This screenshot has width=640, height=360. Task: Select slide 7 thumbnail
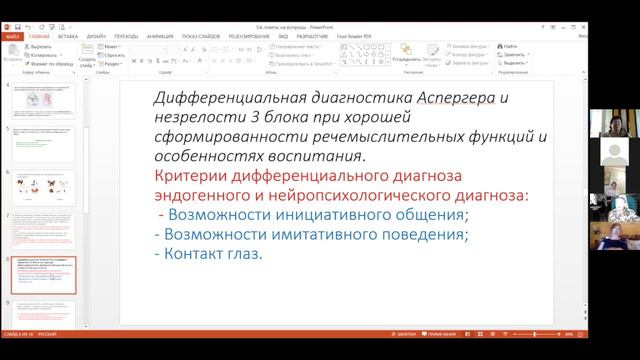pos(44,231)
